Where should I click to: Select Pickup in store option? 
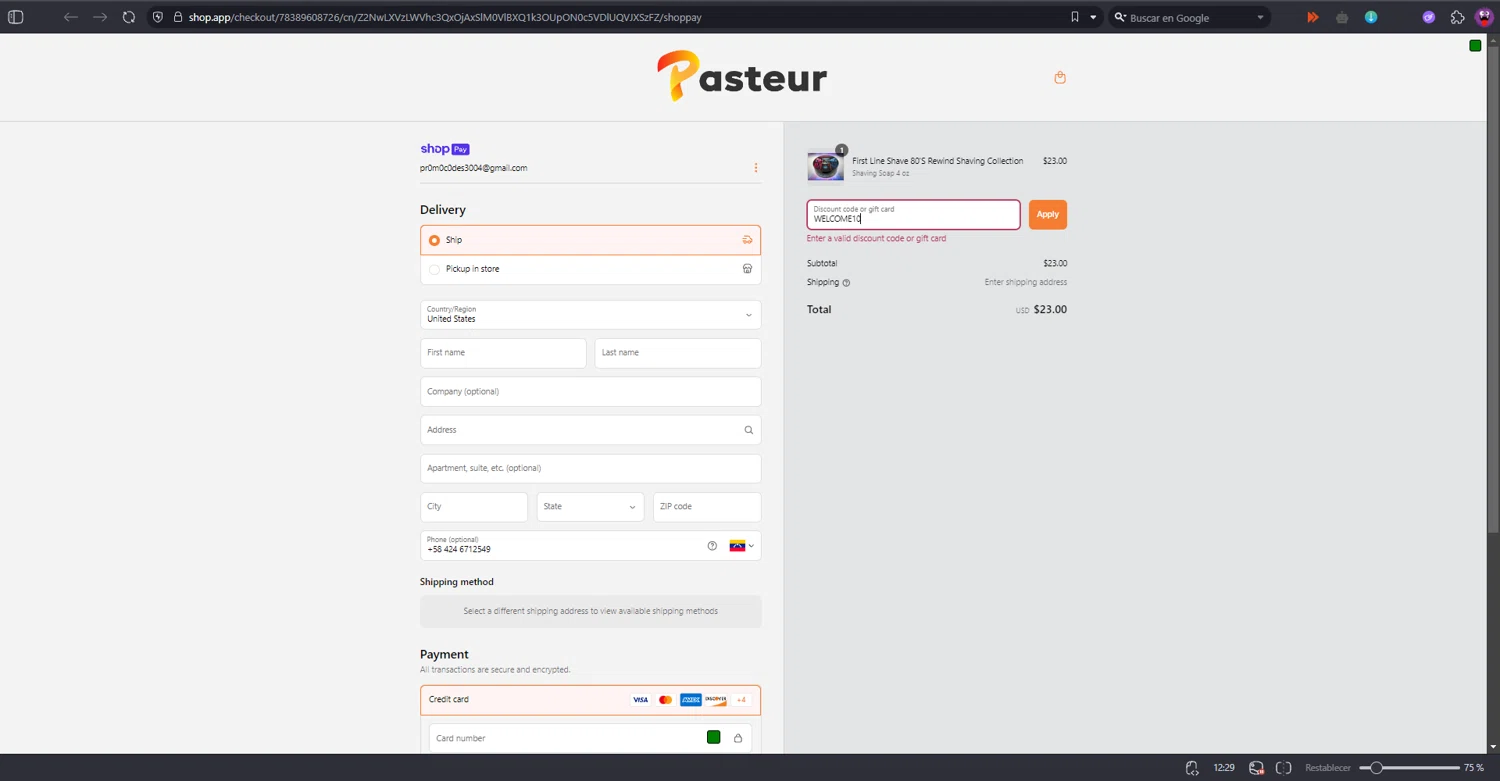tap(590, 269)
